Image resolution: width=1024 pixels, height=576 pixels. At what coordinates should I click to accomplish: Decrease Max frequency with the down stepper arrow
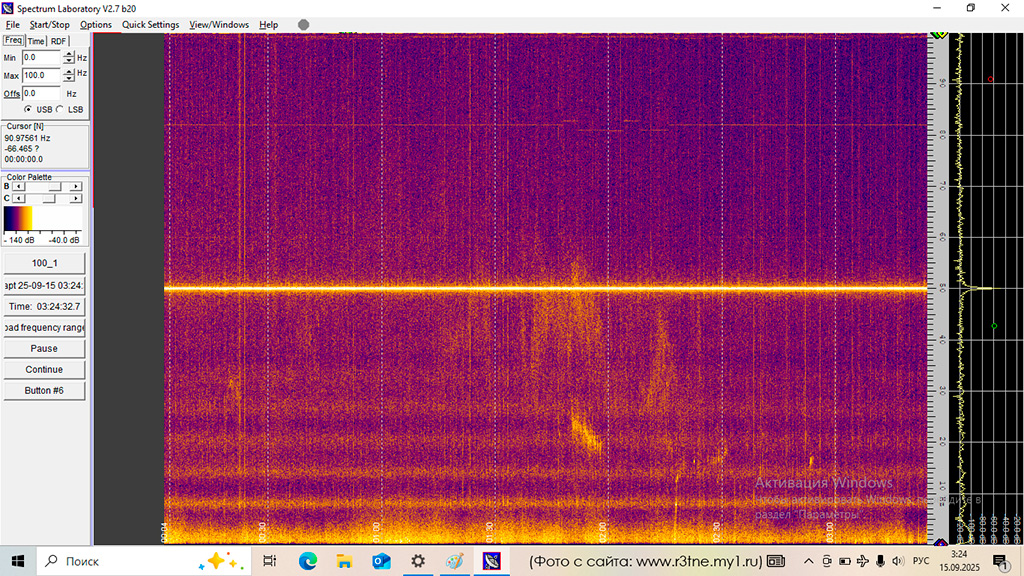[x=69, y=78]
